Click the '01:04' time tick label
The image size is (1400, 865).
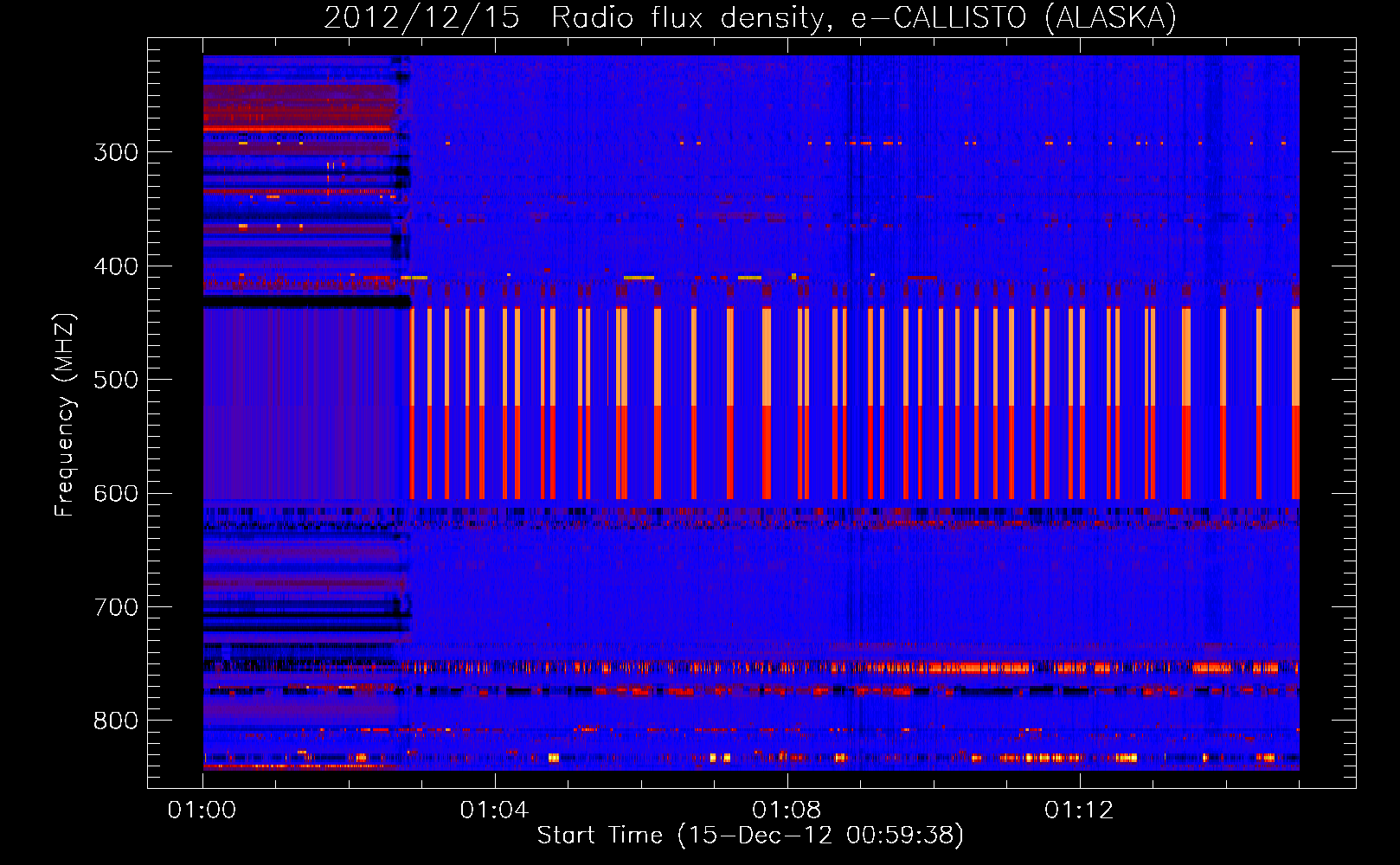click(x=494, y=811)
